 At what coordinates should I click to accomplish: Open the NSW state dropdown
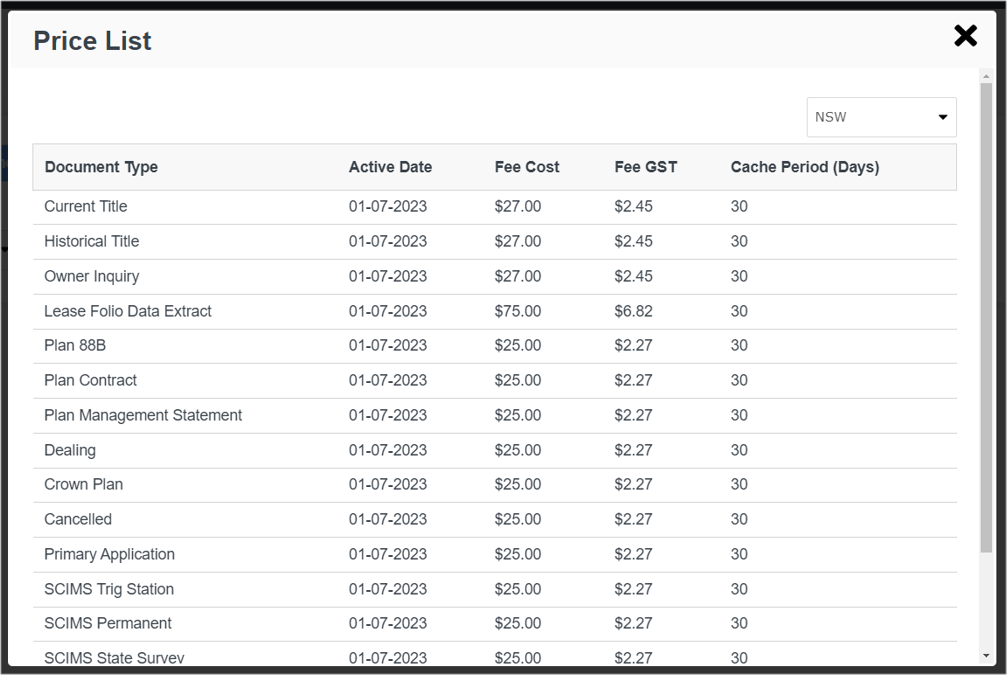[881, 117]
